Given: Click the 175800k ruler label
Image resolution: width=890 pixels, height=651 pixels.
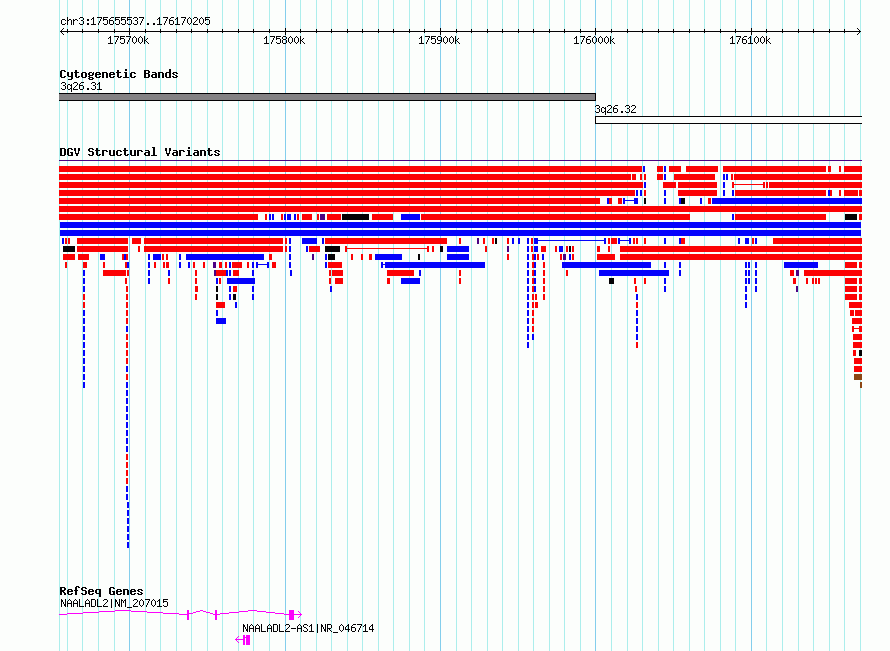Looking at the screenshot, I should pos(284,40).
